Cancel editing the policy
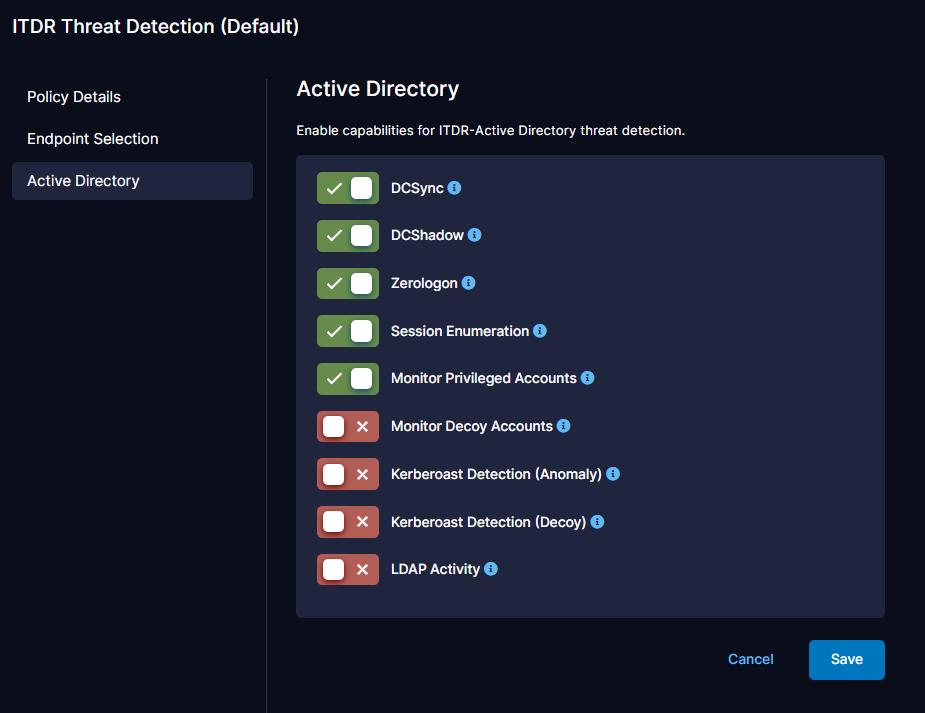 pyautogui.click(x=750, y=659)
